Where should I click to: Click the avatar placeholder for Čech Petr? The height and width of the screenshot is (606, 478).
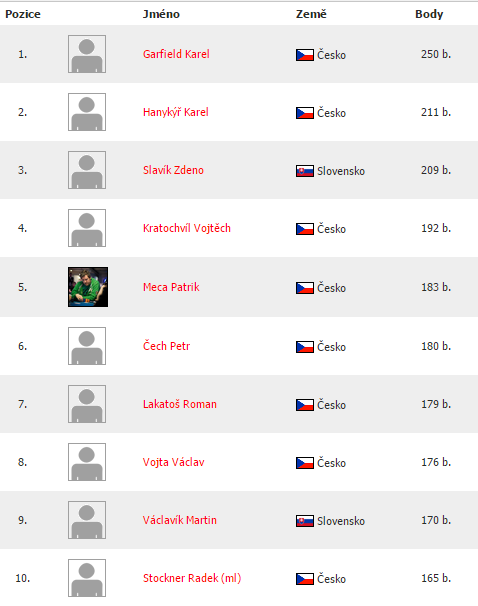pos(87,346)
